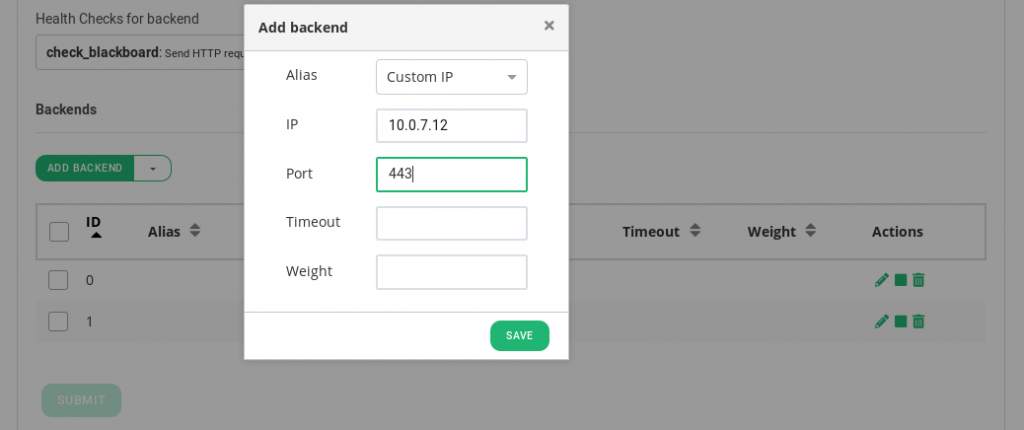1024x430 pixels.
Task: Close the Add backend dialog
Action: pos(549,25)
